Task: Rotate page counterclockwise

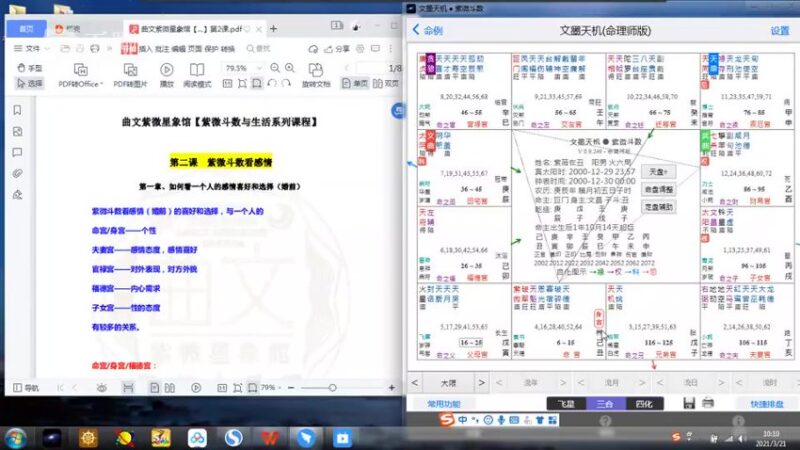Action: (x=271, y=83)
